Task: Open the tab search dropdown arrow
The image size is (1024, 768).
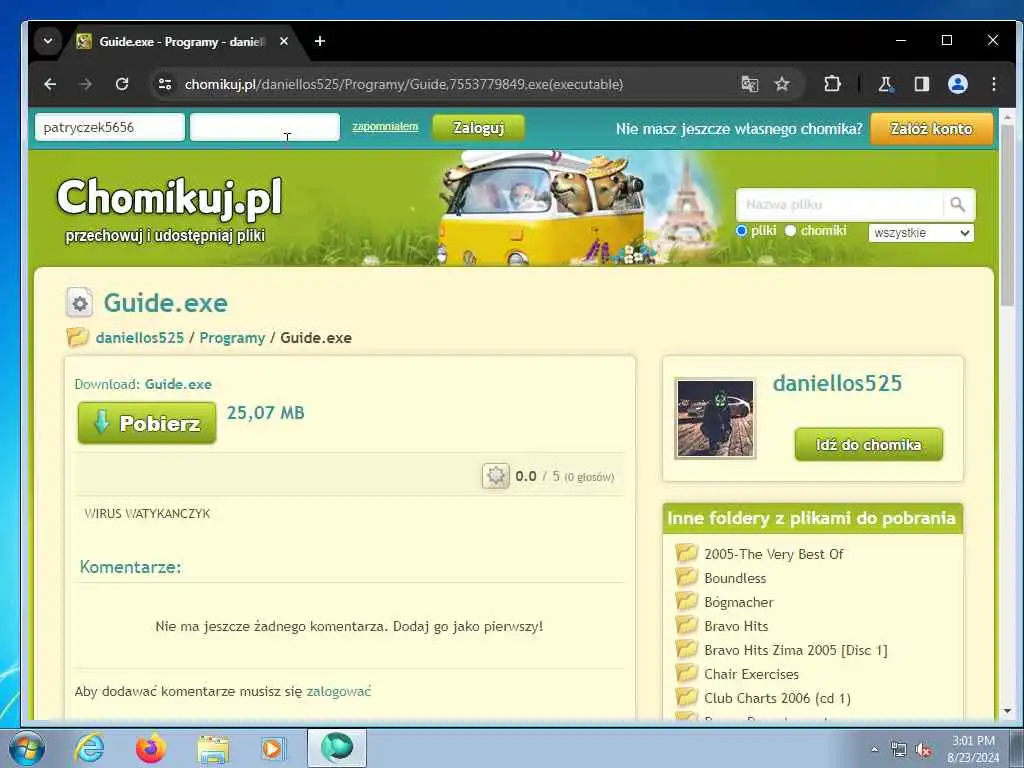Action: (48, 41)
